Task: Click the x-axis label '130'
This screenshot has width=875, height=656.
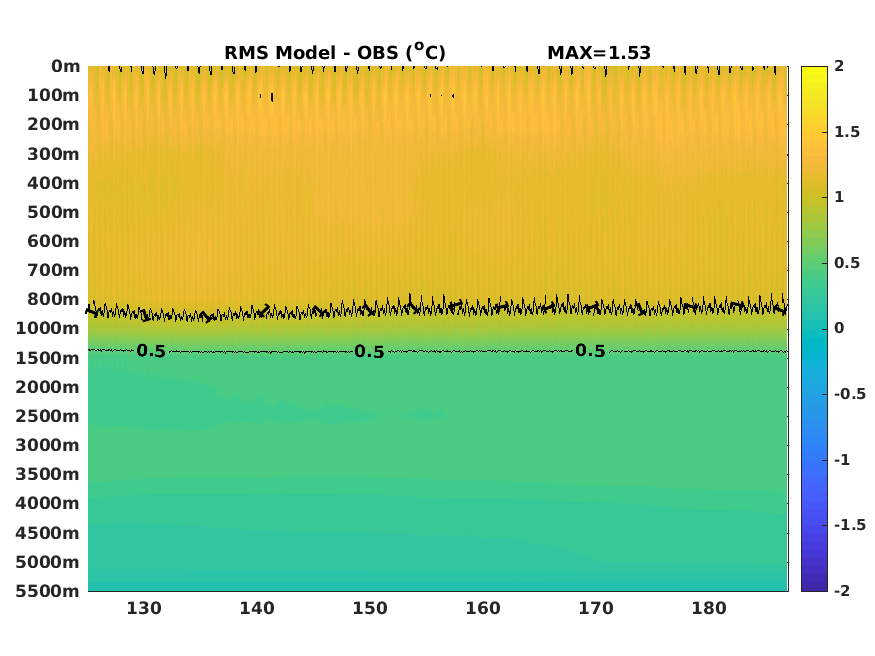Action: click(144, 608)
